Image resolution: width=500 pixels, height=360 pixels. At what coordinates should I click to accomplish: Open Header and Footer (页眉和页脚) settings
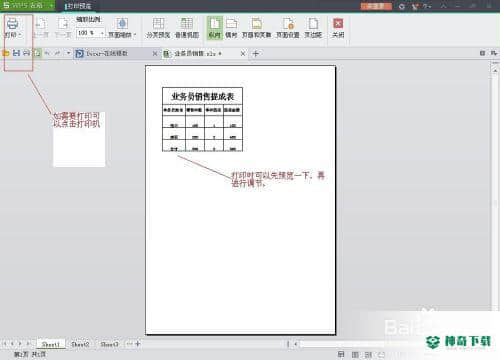[x=256, y=28]
